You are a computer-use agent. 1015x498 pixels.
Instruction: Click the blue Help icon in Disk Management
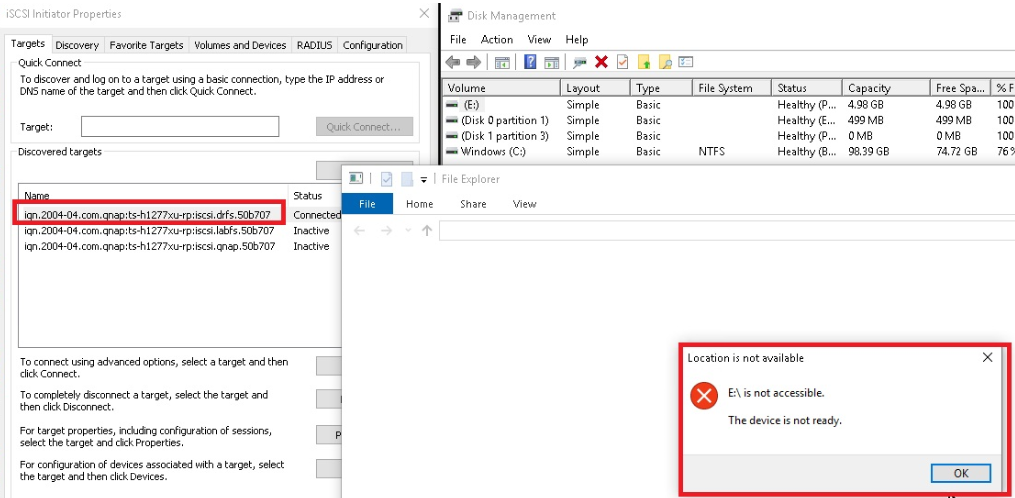(529, 62)
